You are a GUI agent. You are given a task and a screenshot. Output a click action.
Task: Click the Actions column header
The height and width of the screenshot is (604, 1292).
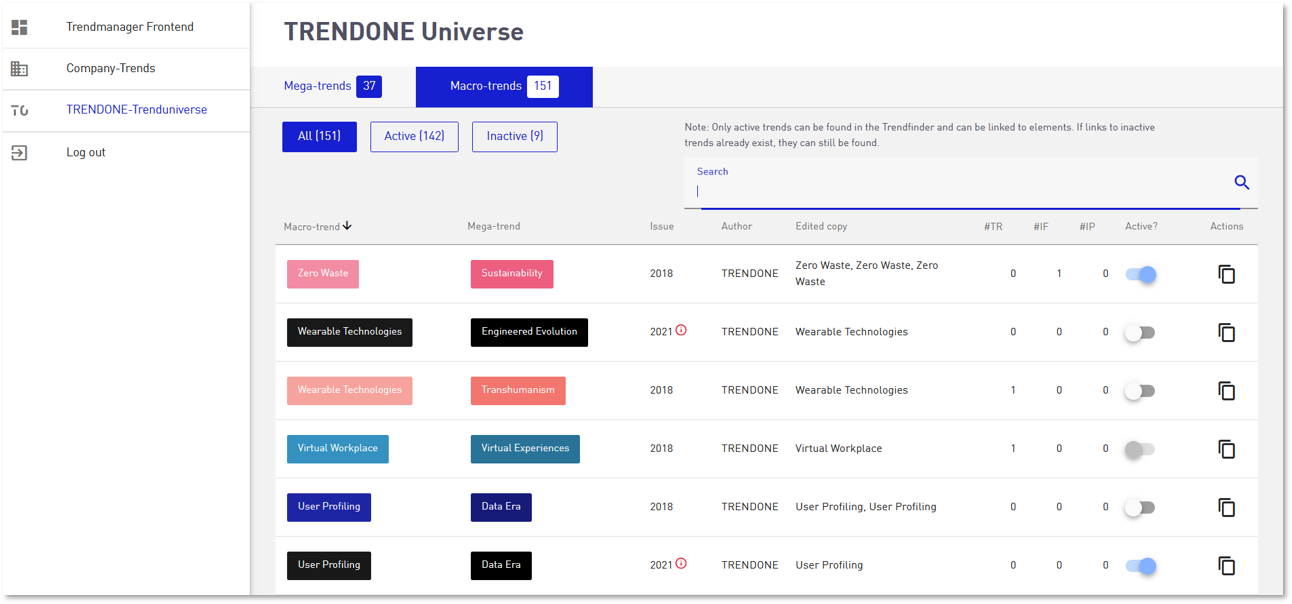1227,227
